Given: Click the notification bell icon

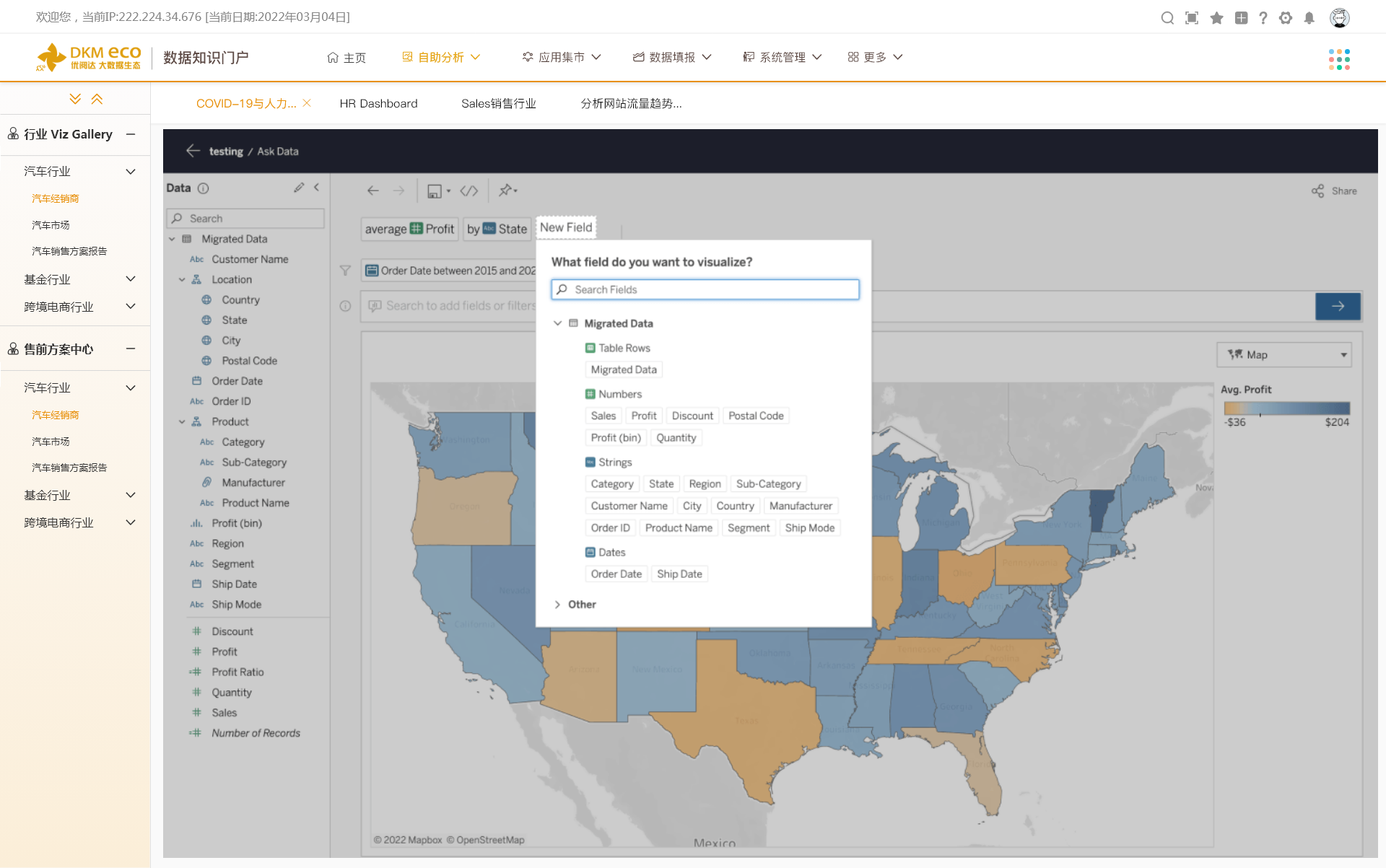Looking at the screenshot, I should (x=1309, y=18).
